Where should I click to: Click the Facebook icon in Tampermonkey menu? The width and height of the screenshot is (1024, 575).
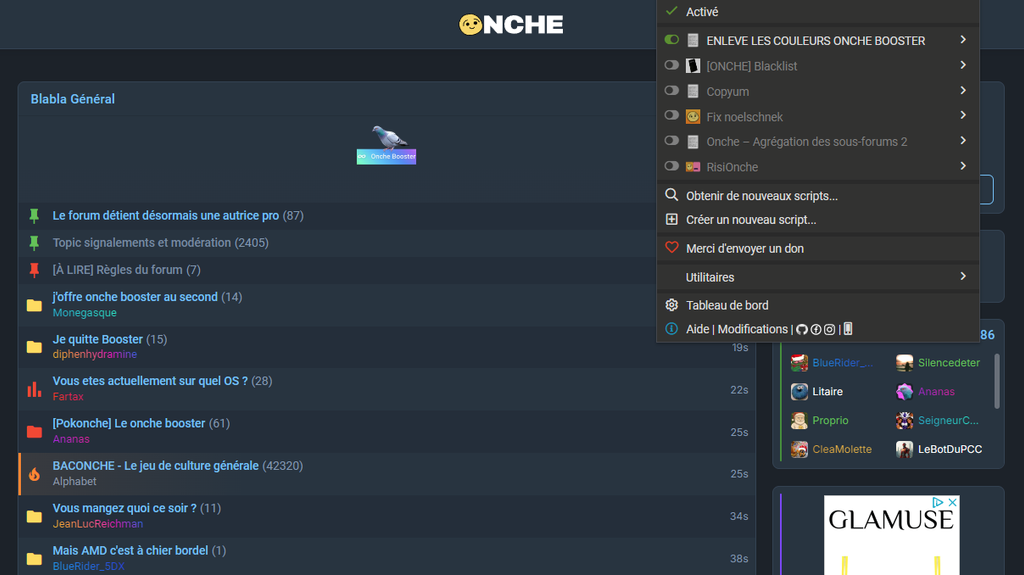pos(816,329)
